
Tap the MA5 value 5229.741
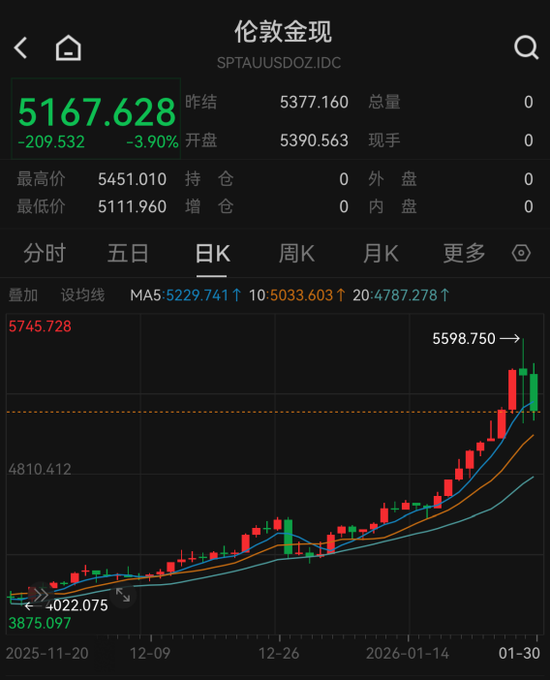[x=197, y=295]
